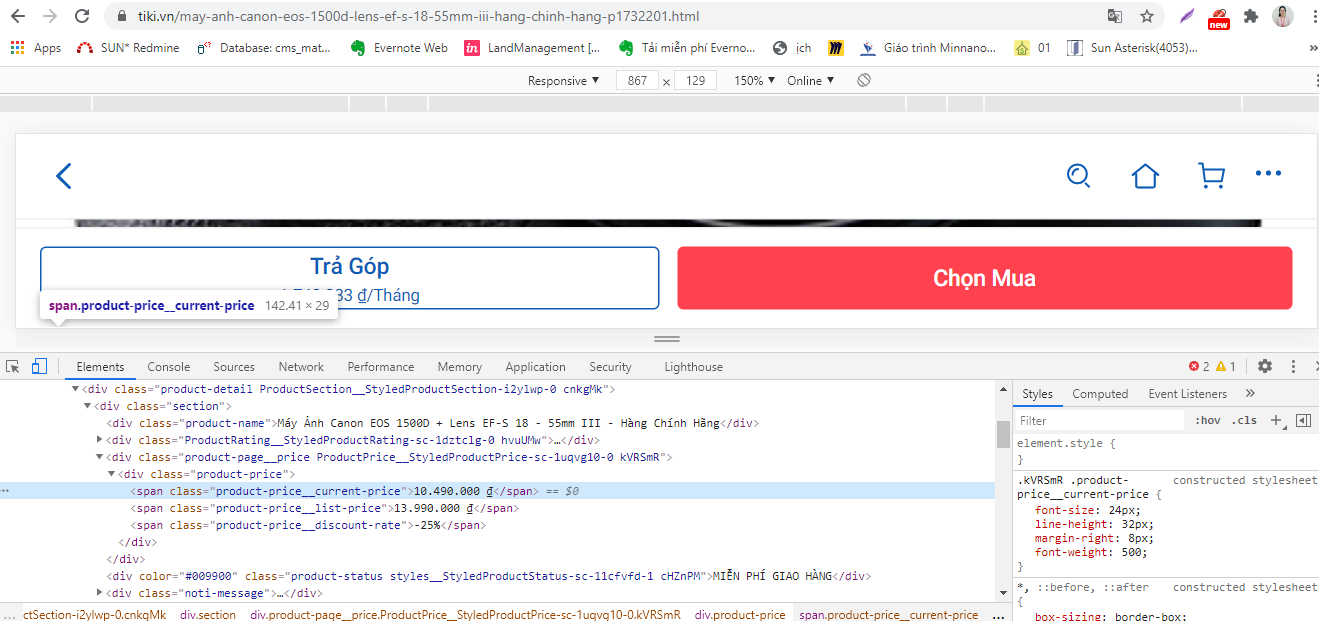The height and width of the screenshot is (621, 1319).
Task: Click the viewport width field 867
Action: 638,80
